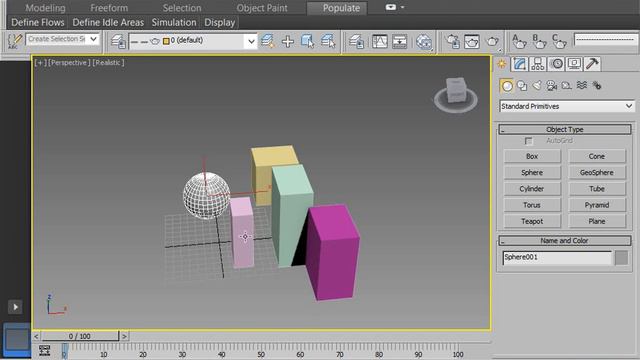Click the Box primitive button
640x360 pixels.
click(x=532, y=156)
